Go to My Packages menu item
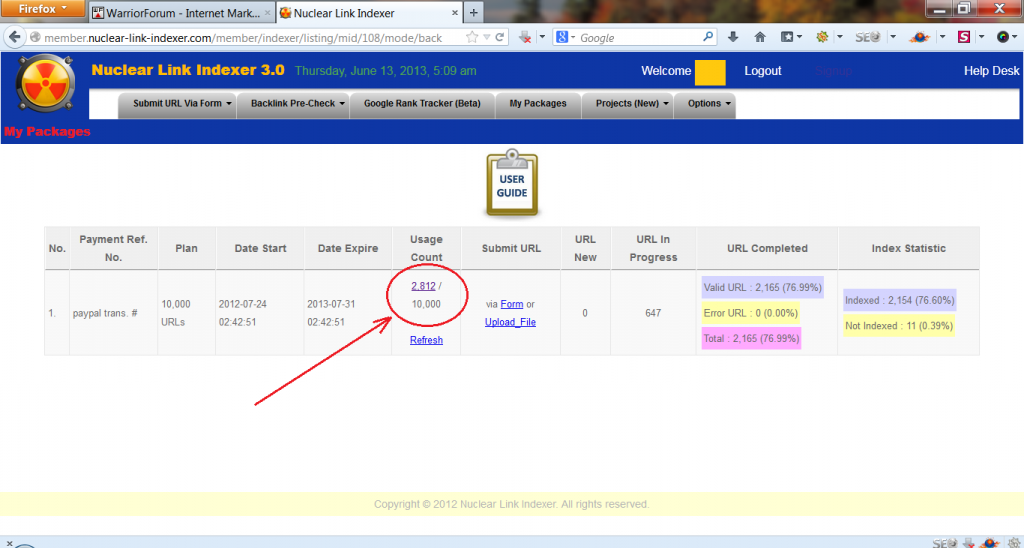This screenshot has height=548, width=1024. pyautogui.click(x=537, y=104)
